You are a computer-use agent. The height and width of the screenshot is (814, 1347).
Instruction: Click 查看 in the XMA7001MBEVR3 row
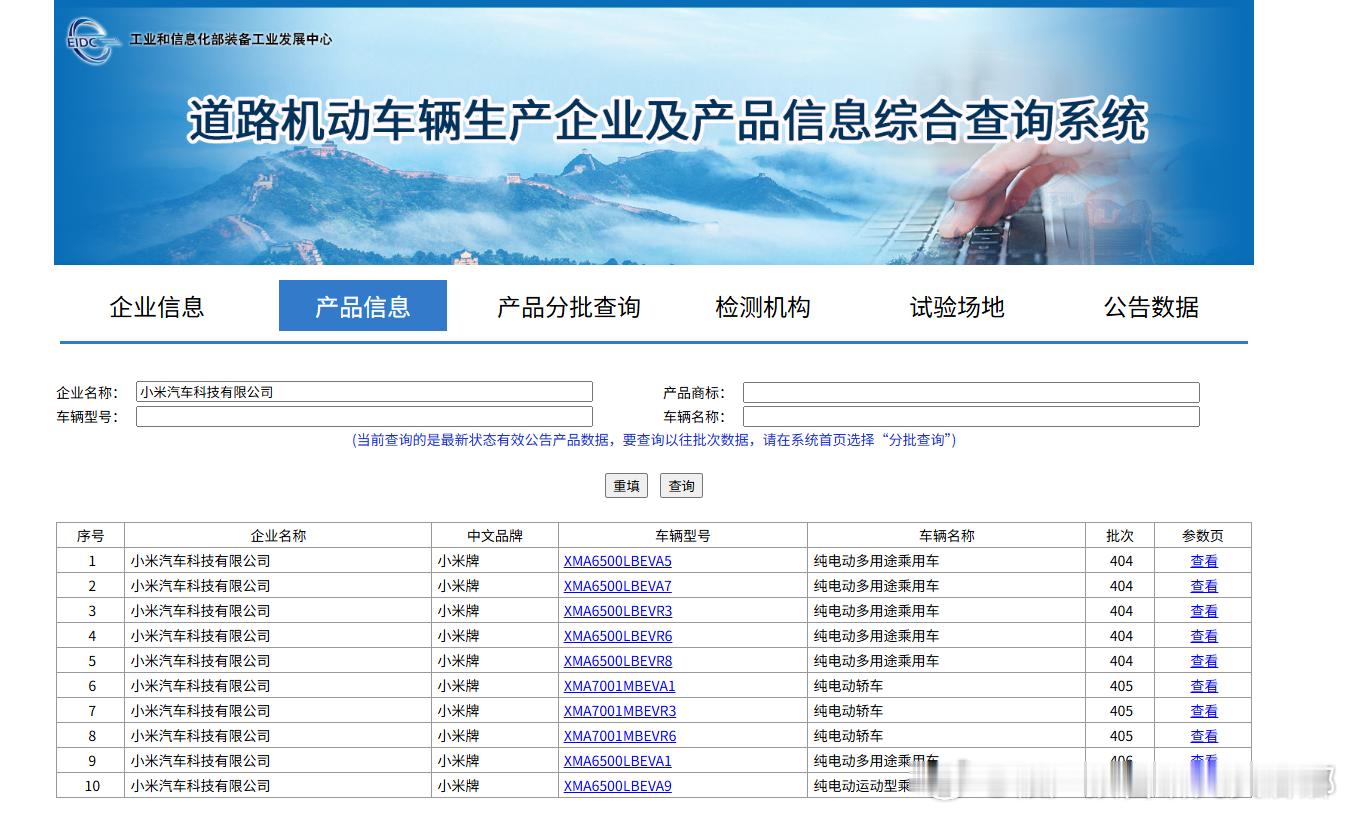1204,711
